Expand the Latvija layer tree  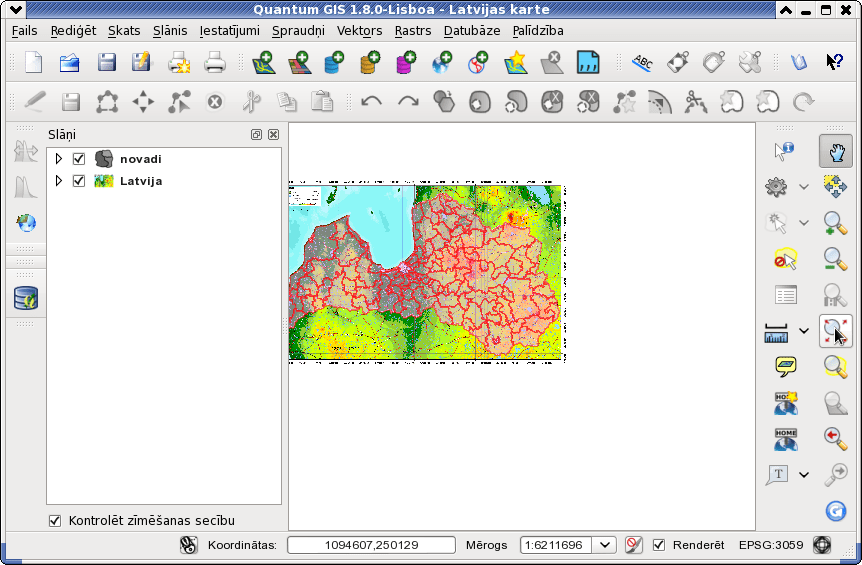click(58, 181)
